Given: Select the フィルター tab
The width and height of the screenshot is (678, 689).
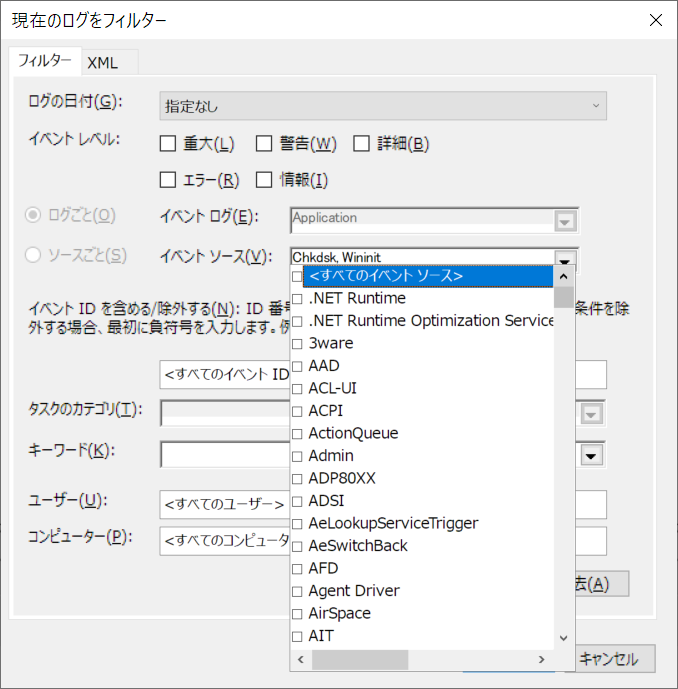Looking at the screenshot, I should coord(44,61).
